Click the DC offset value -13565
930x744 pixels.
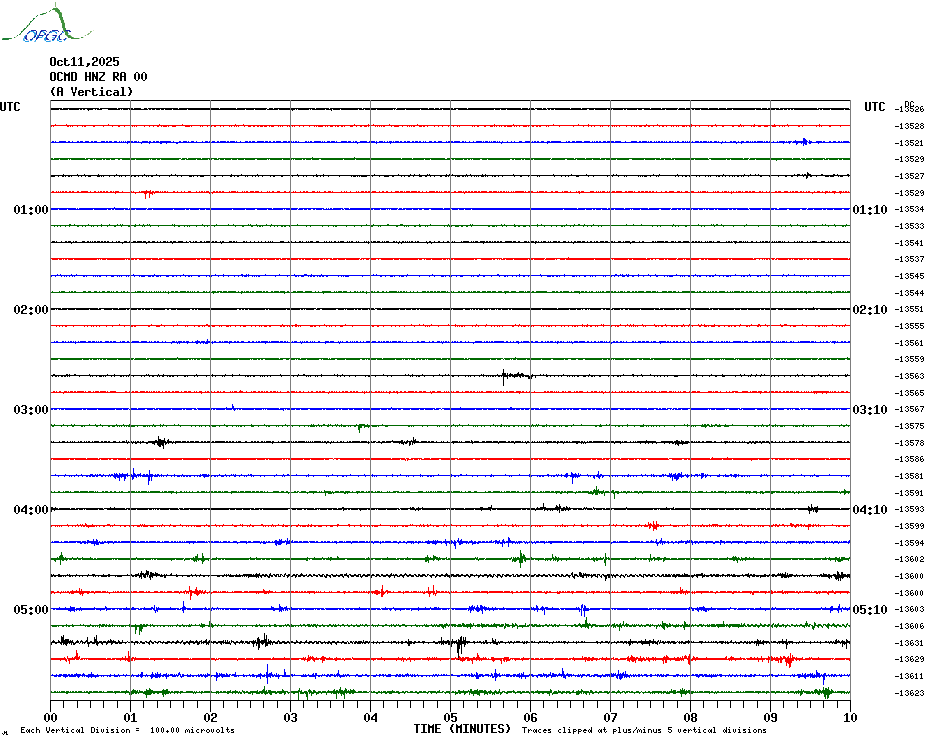[909, 393]
